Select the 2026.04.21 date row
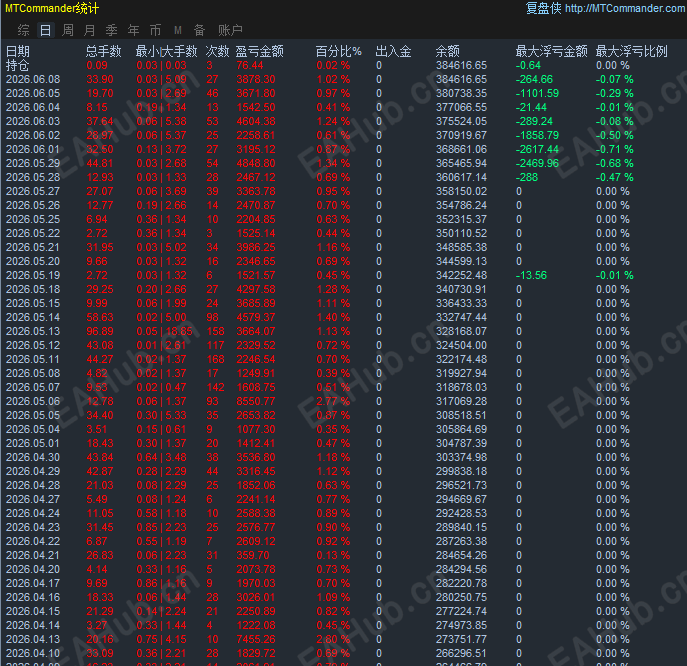 tap(33, 555)
